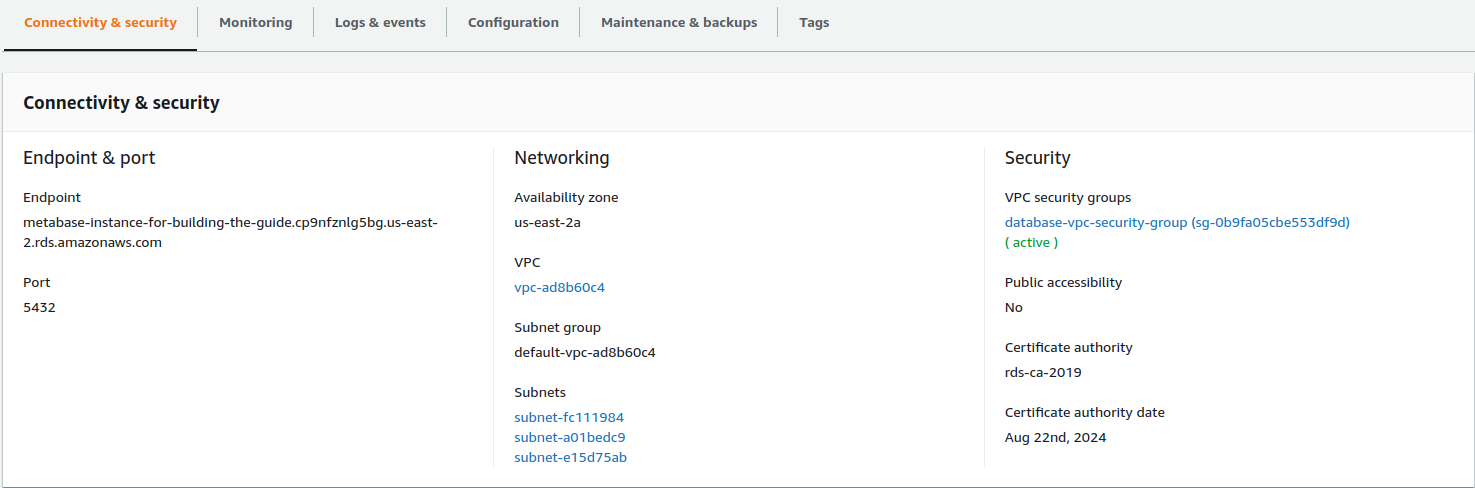Screen dimensions: 1475x488
Task: Open subnet-a01bedc9 subnet link
Action: pyautogui.click(x=569, y=437)
